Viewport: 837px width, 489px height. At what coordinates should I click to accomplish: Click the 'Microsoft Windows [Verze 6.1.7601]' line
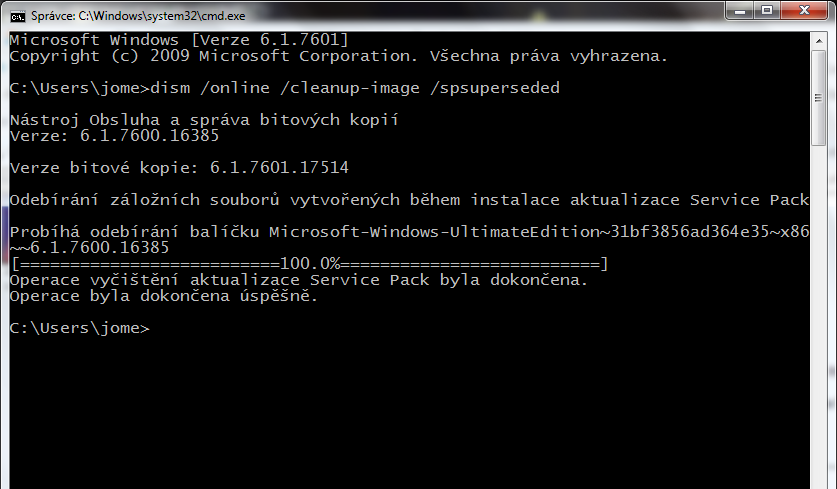[179, 40]
